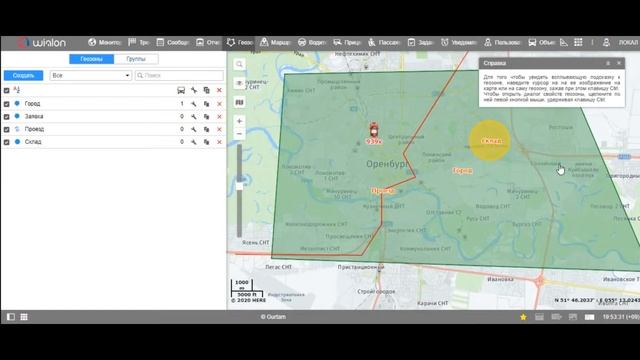Edit properties of Склад geofence
This screenshot has height=360, width=640.
pyautogui.click(x=193, y=142)
